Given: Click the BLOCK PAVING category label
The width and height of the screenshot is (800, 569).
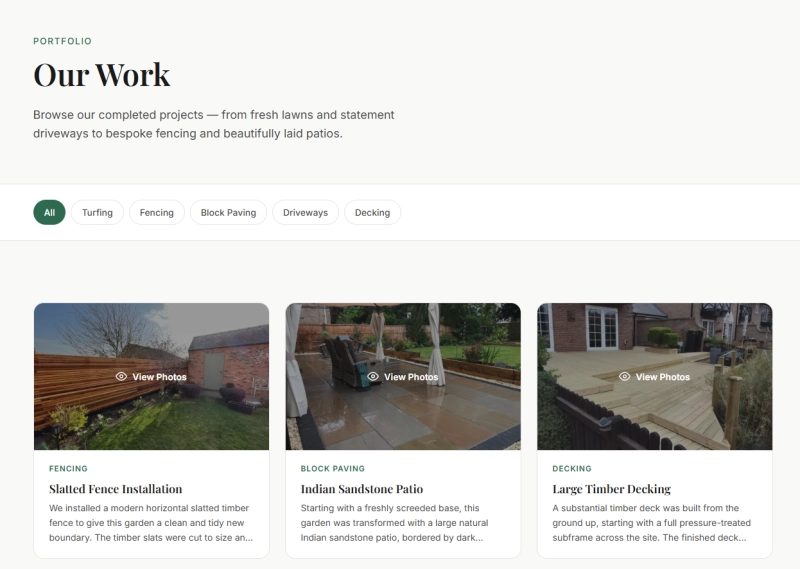Looking at the screenshot, I should click(333, 468).
